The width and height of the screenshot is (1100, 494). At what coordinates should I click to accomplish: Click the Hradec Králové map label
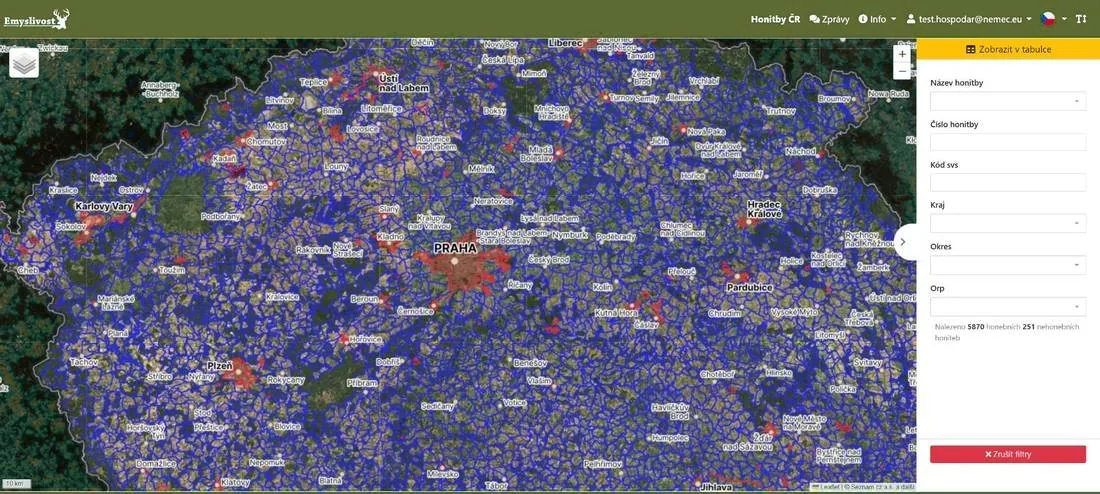click(x=764, y=209)
